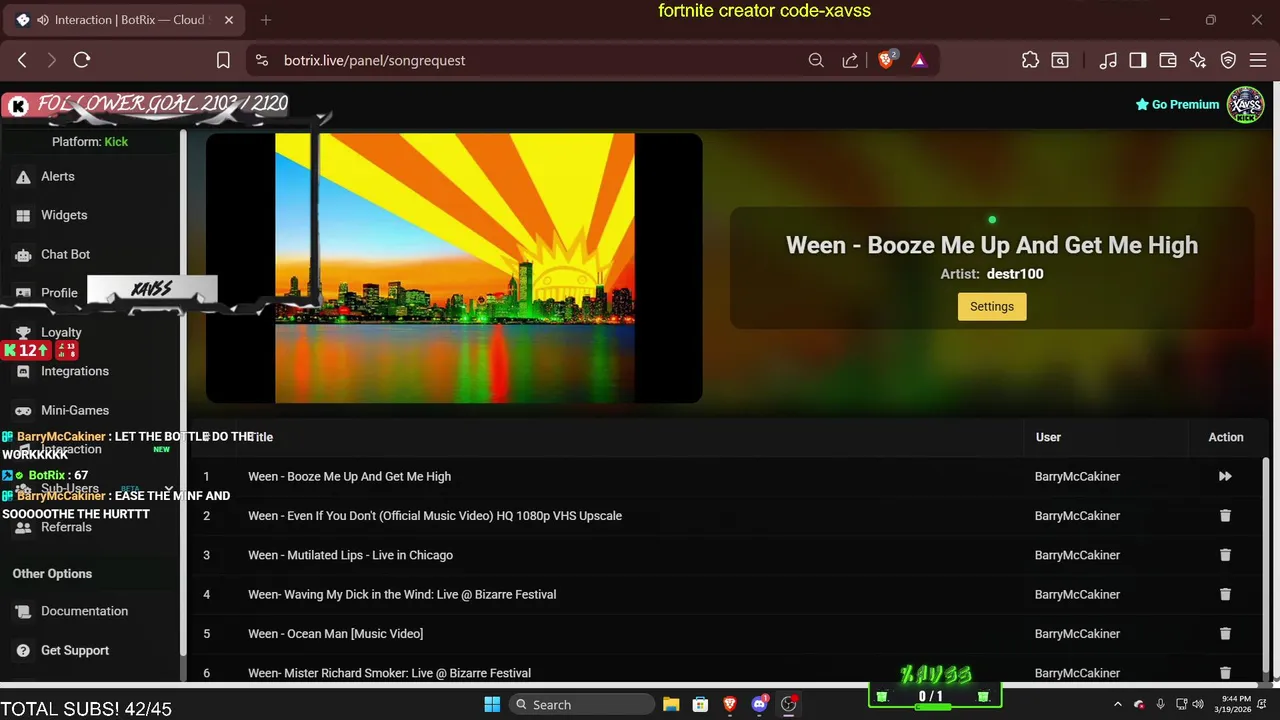The width and height of the screenshot is (1280, 720).
Task: Delete the Even If You Don't song
Action: (1225, 516)
